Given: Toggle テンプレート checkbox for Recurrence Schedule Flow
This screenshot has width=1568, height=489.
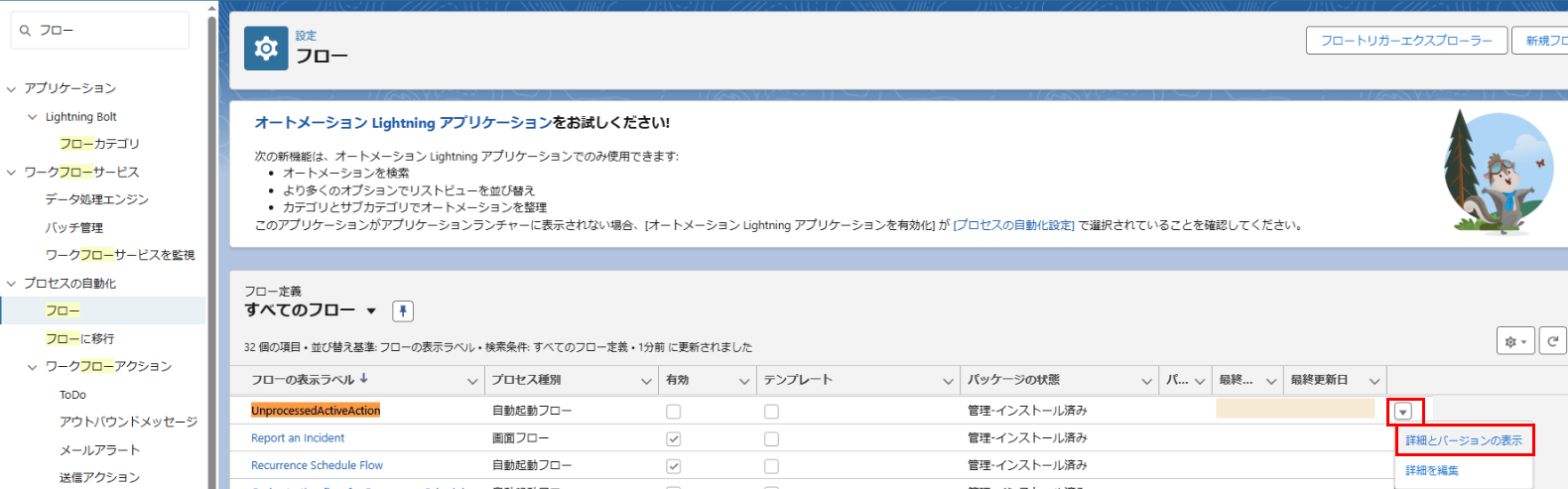Looking at the screenshot, I should (x=771, y=466).
